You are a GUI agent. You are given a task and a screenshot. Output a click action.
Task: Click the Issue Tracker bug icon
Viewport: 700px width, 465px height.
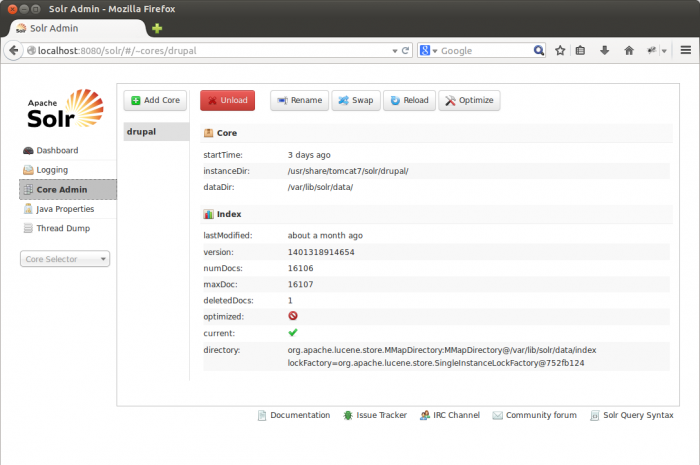point(348,415)
